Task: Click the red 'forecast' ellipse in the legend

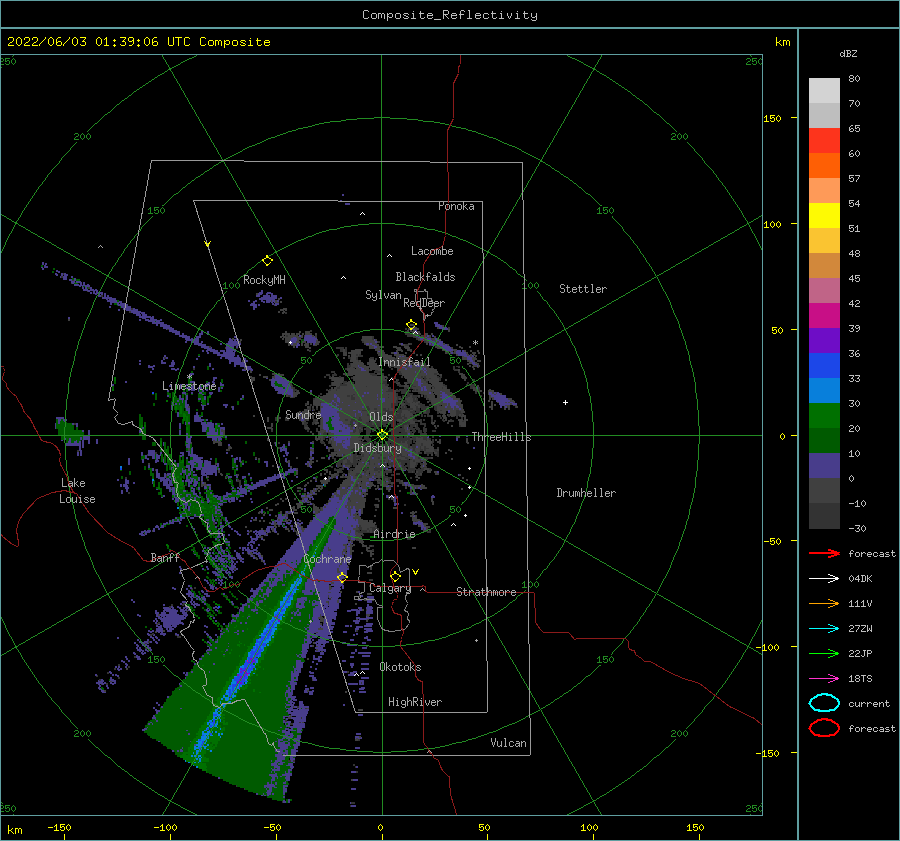Action: [824, 728]
